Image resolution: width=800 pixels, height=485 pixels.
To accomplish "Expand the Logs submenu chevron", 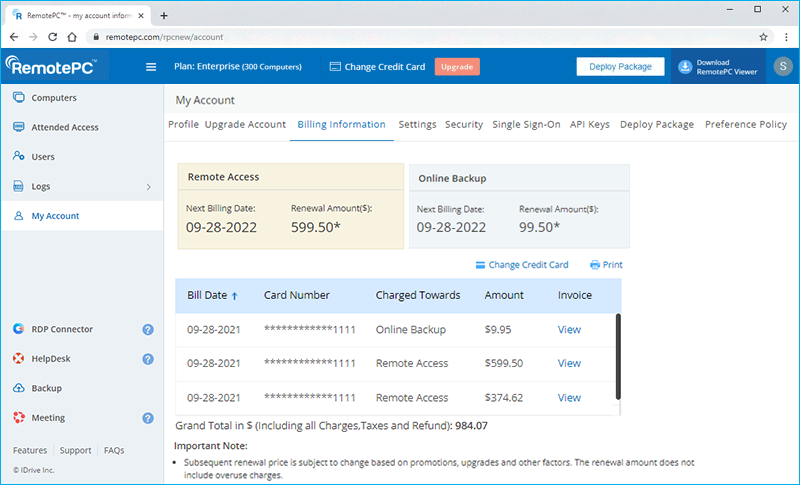I will (148, 187).
